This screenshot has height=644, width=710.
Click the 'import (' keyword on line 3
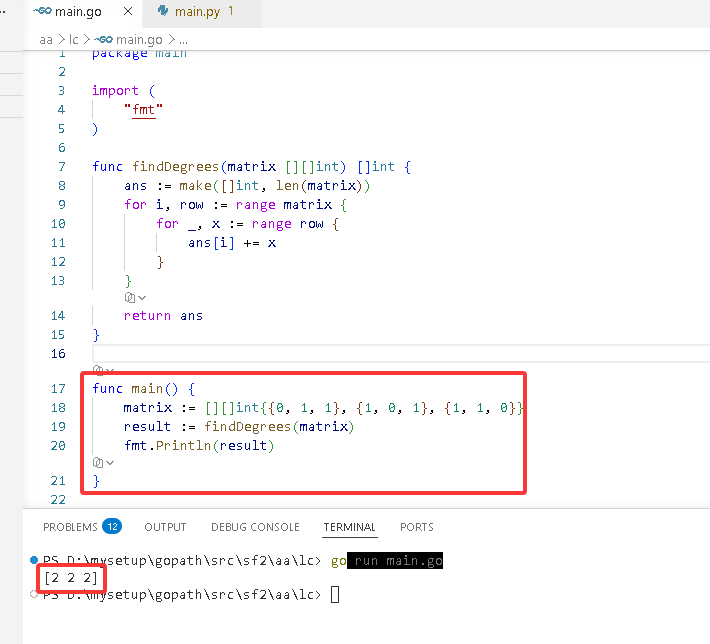[124, 91]
